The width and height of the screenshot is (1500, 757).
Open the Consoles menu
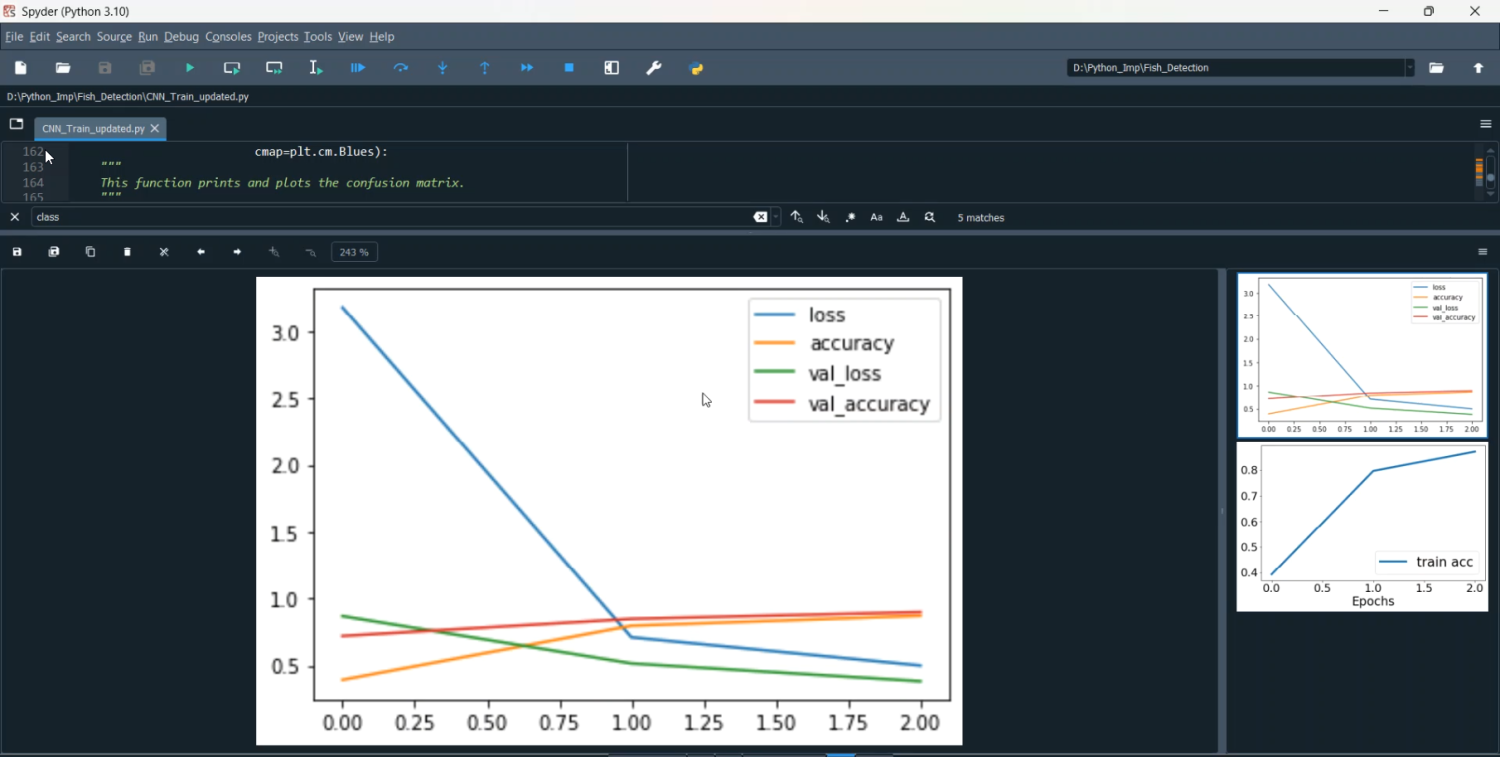coord(228,37)
